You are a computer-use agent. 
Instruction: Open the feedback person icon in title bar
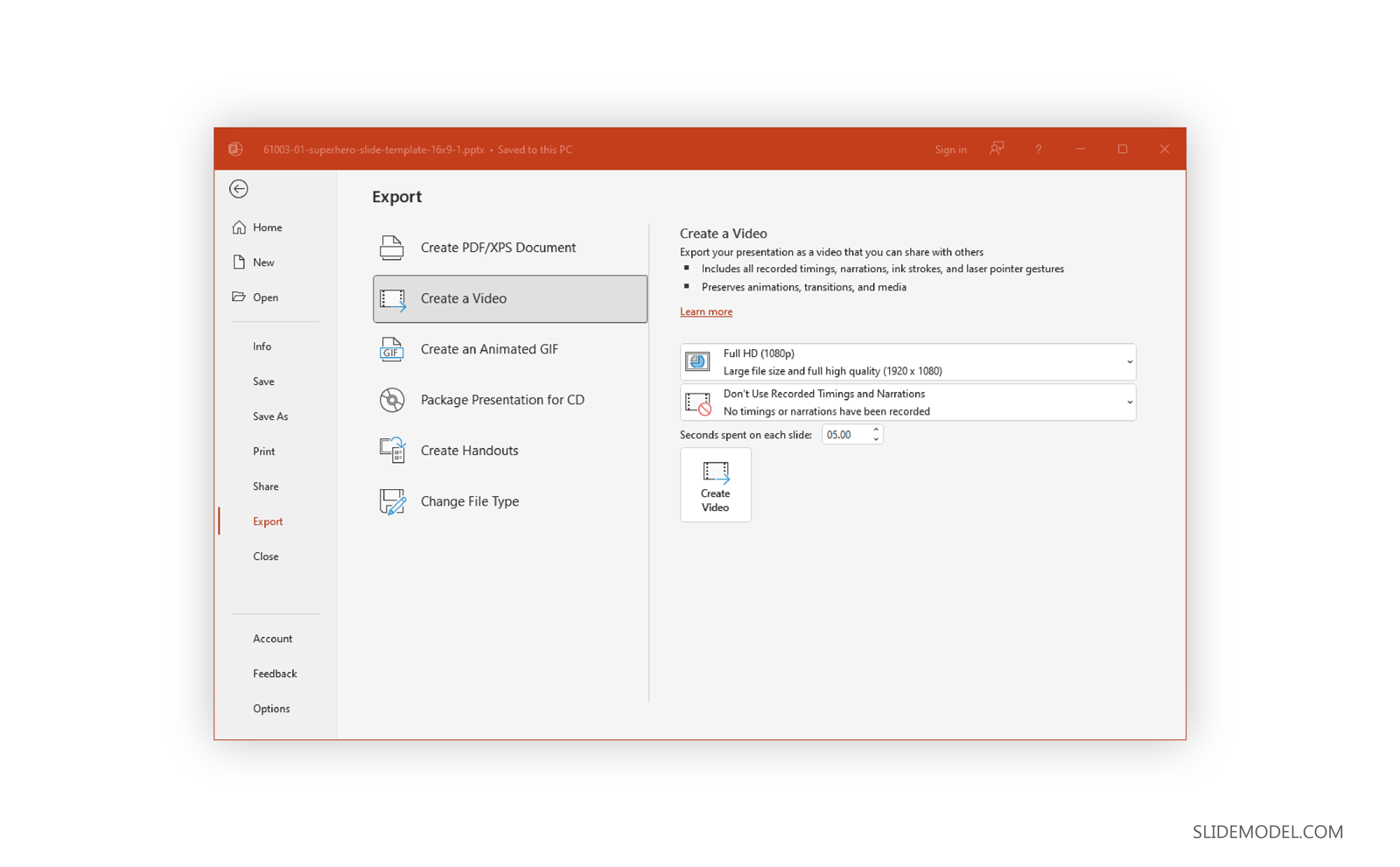tap(997, 150)
